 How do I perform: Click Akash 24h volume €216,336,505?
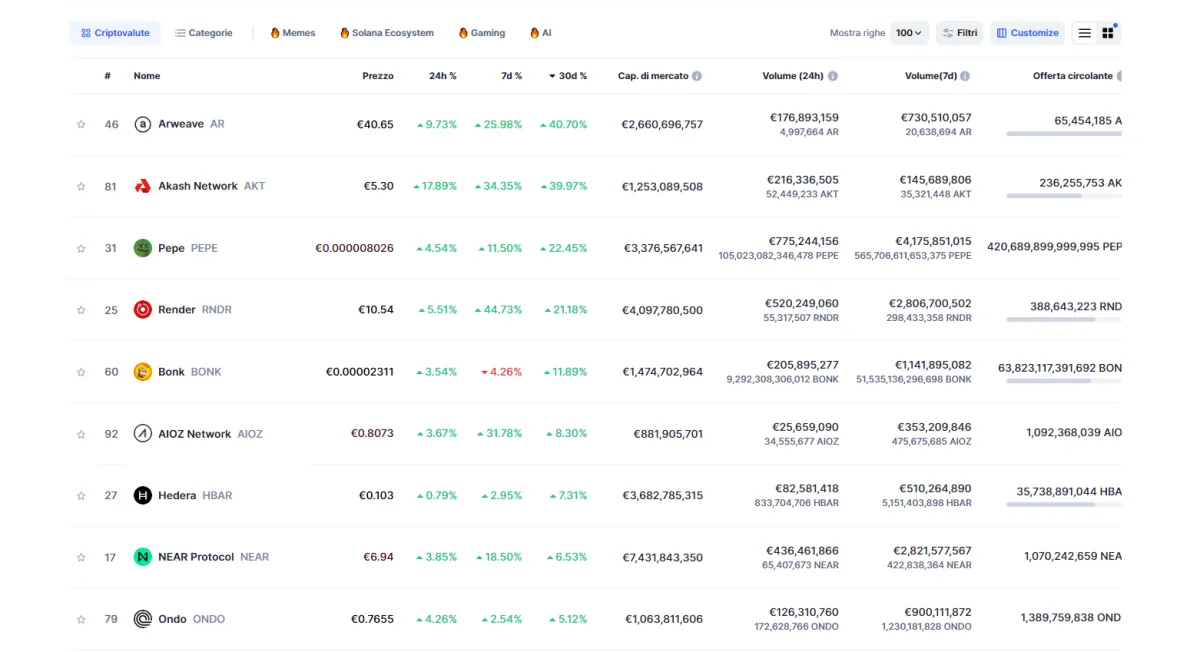(802, 180)
